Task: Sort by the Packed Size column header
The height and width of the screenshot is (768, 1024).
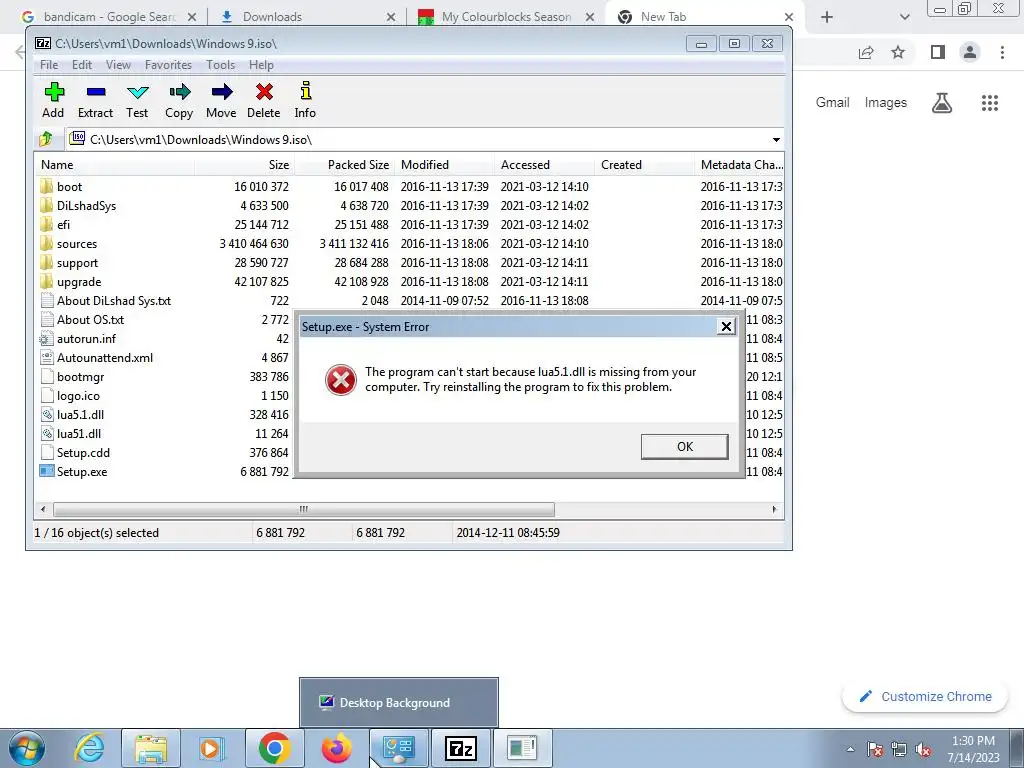Action: pyautogui.click(x=344, y=165)
